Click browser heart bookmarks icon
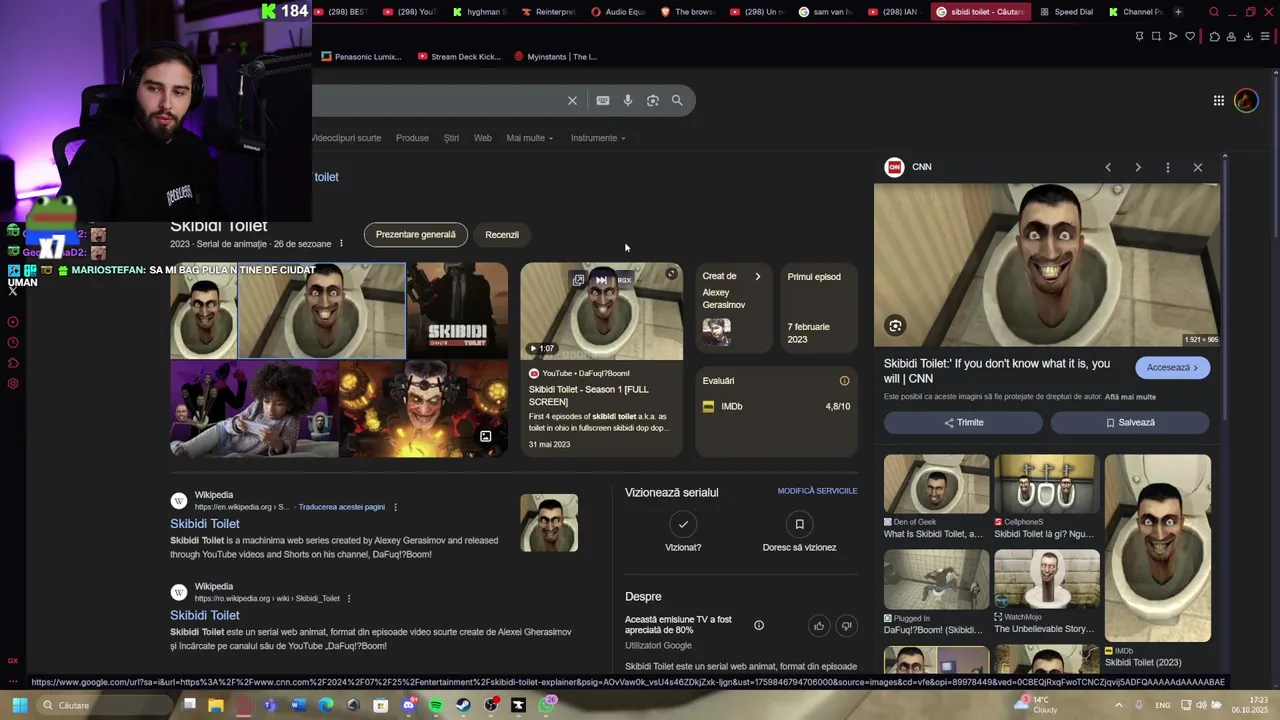Screen dimensions: 1280x720 (x=1190, y=37)
